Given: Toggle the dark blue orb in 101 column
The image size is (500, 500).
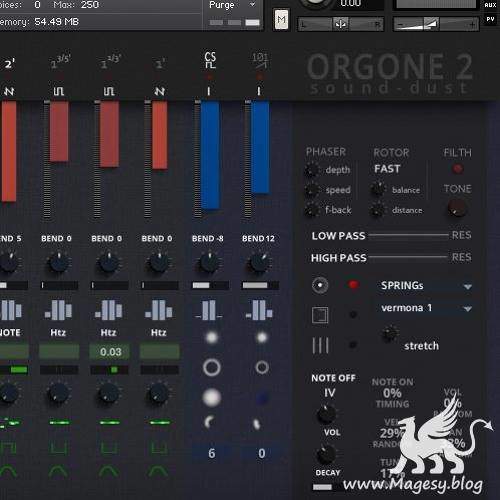Looking at the screenshot, I should (x=262, y=398).
